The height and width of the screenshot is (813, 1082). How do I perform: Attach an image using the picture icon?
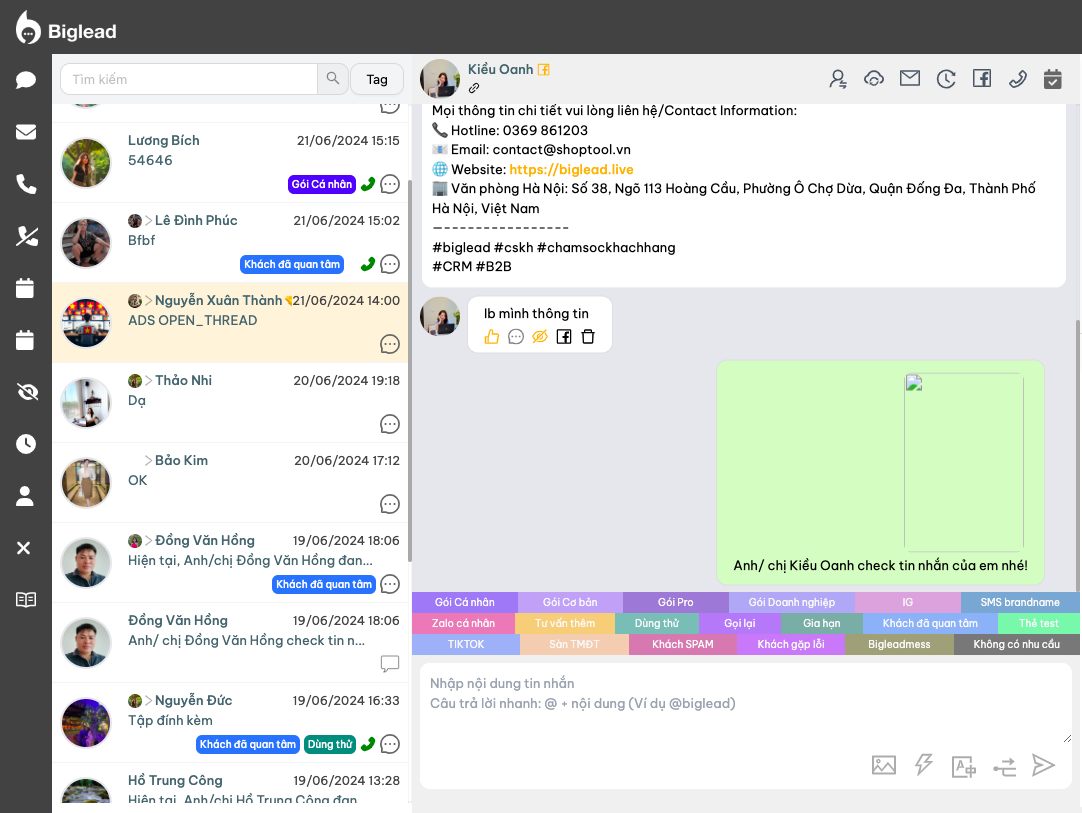pos(883,765)
